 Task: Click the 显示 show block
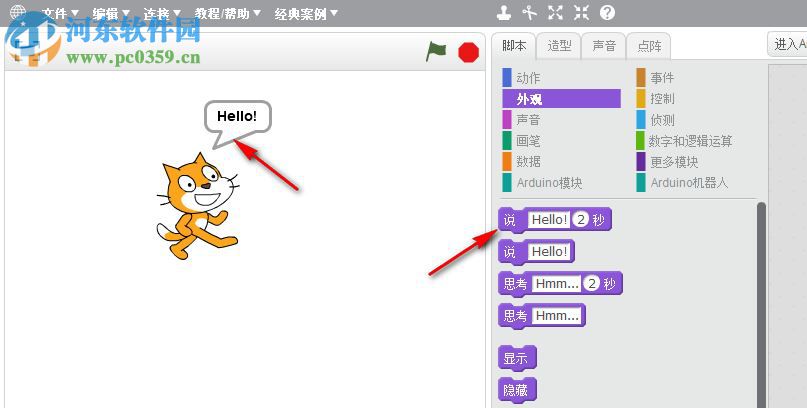(x=517, y=358)
